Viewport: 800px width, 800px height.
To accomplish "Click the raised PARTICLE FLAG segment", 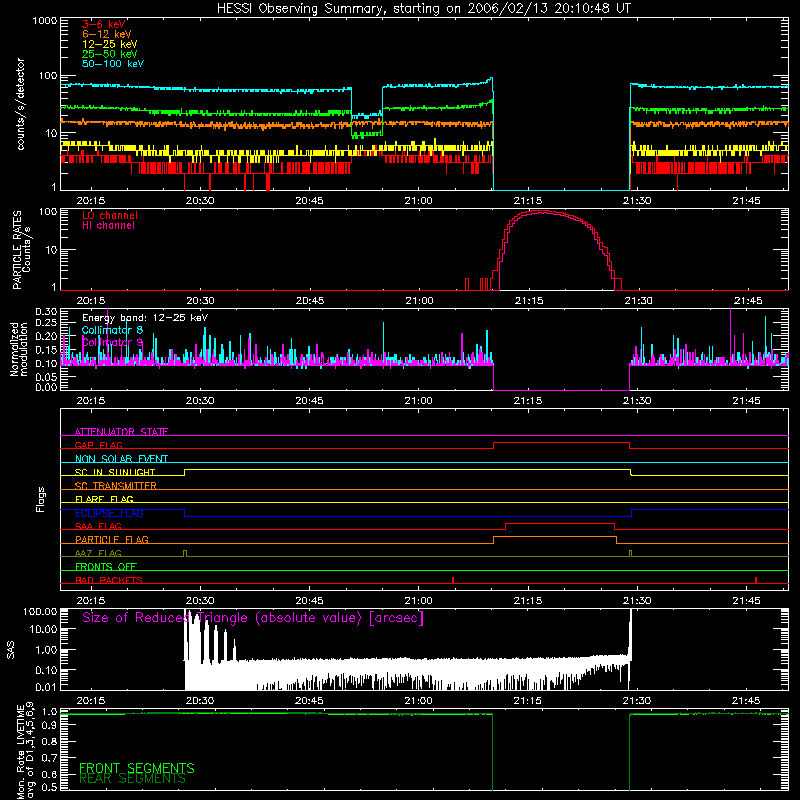I will click(555, 537).
